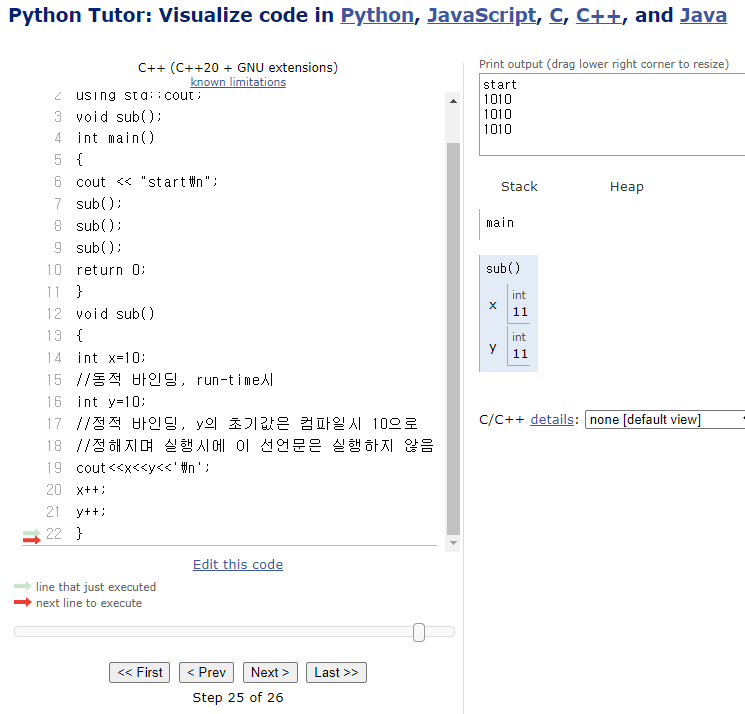This screenshot has width=745, height=714.
Task: Click code line 12 void sub()
Action: 115,314
